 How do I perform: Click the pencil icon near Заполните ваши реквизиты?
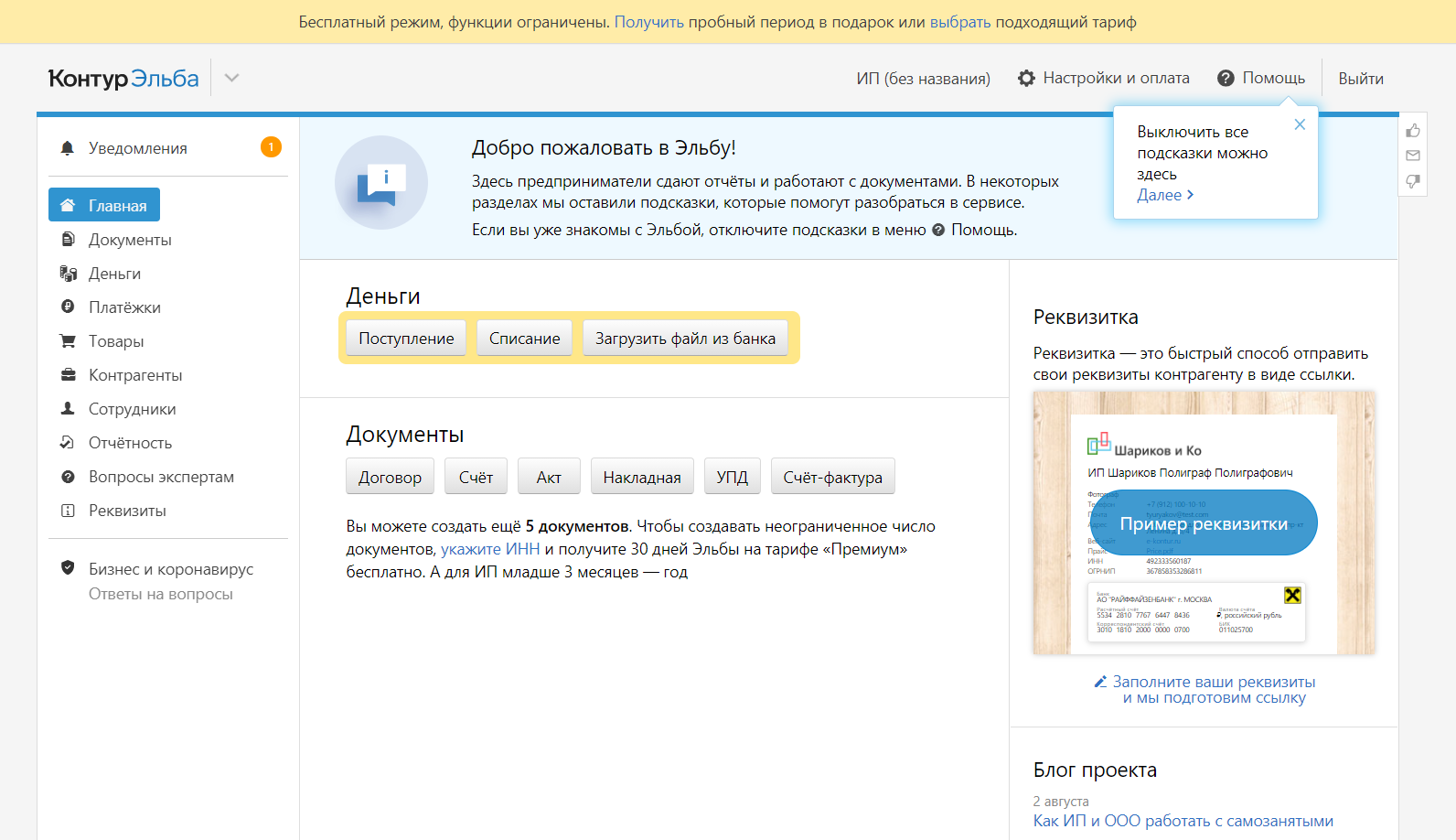1100,682
